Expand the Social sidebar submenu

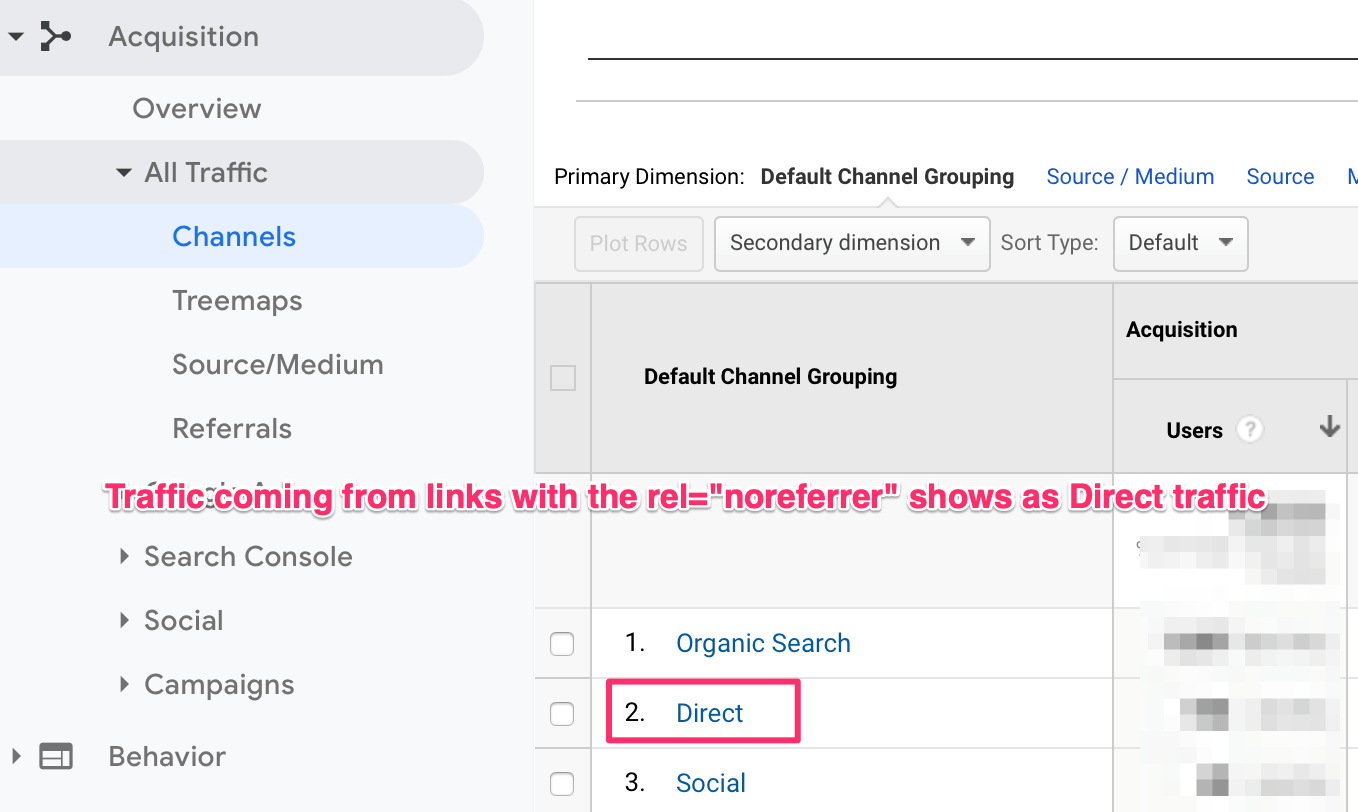[x=124, y=621]
